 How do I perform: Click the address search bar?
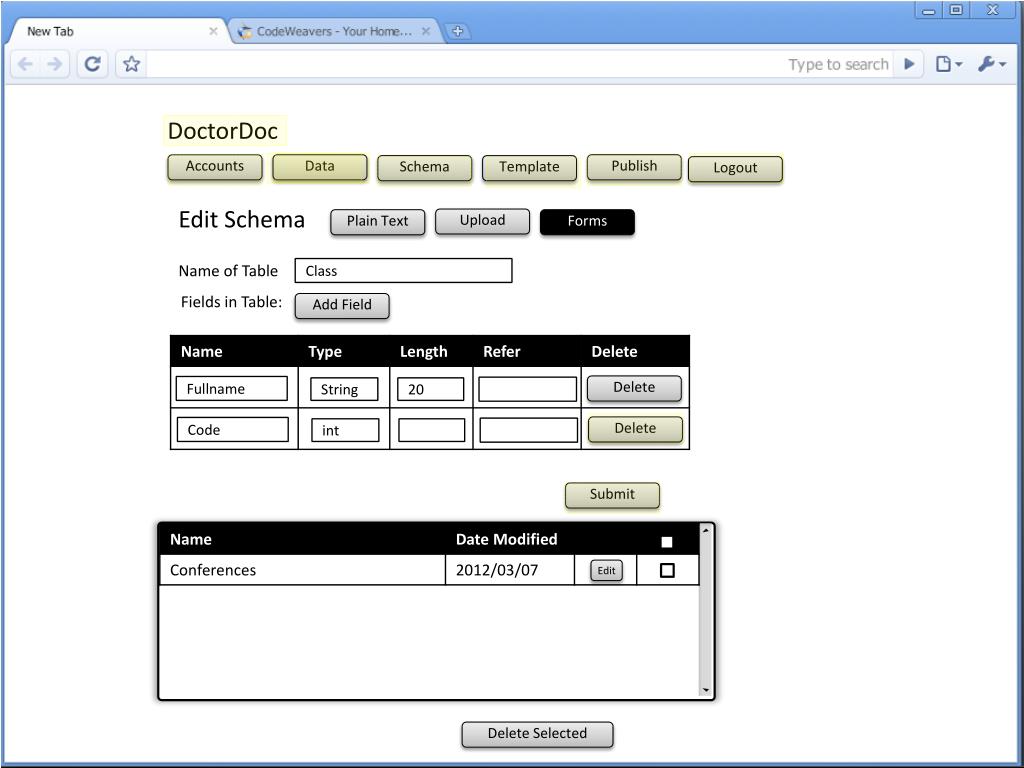click(x=519, y=64)
